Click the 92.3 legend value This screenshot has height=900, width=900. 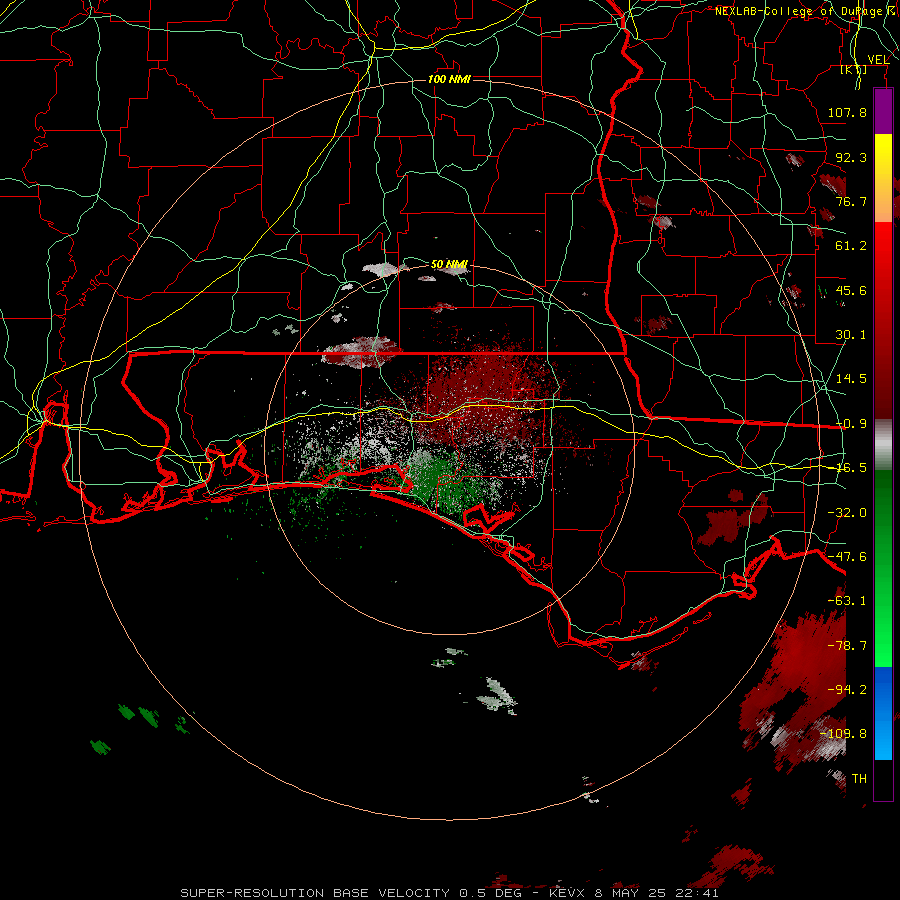tap(851, 157)
